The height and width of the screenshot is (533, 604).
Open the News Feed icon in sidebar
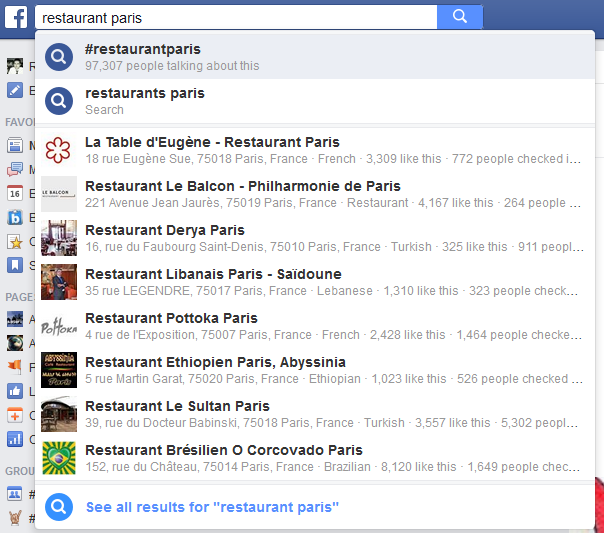tap(15, 146)
